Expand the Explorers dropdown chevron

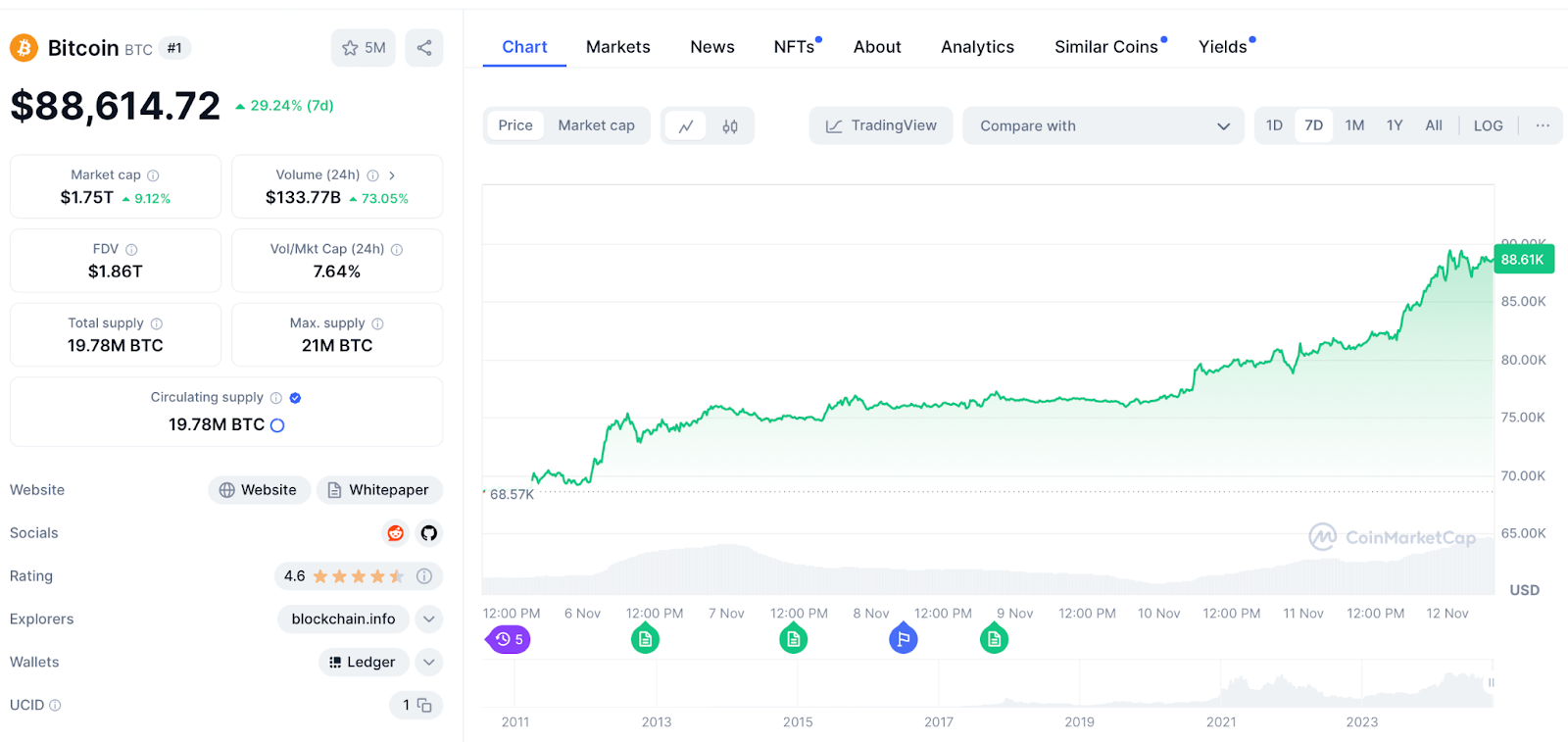[429, 619]
